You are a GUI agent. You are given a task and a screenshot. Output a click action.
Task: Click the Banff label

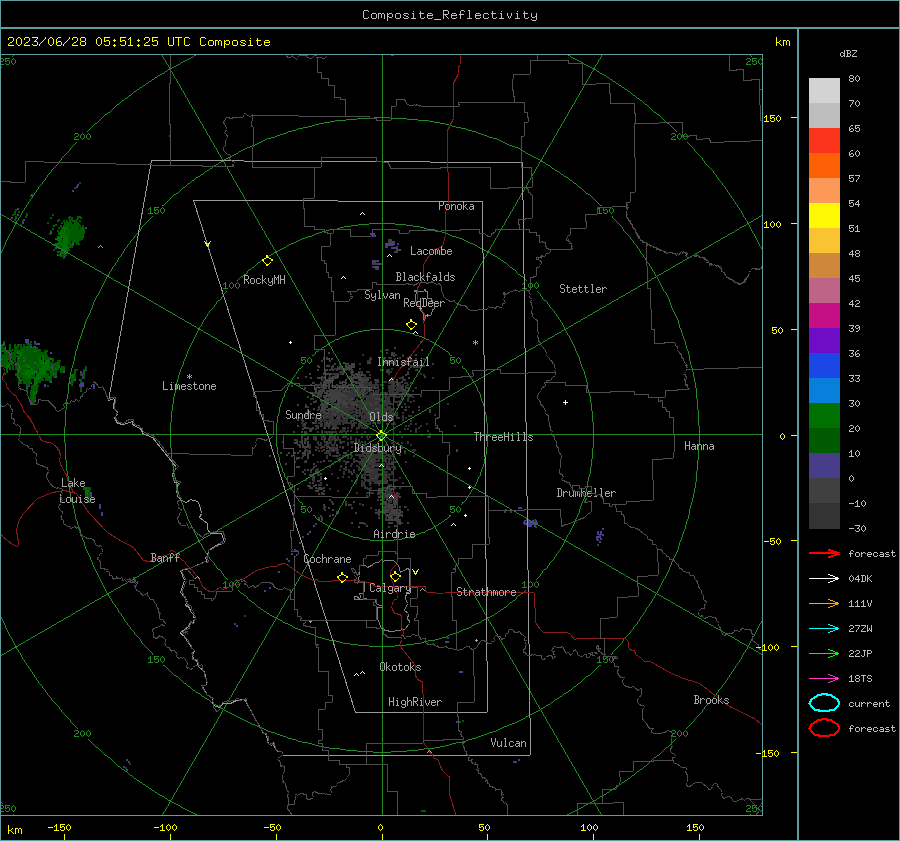point(165,557)
